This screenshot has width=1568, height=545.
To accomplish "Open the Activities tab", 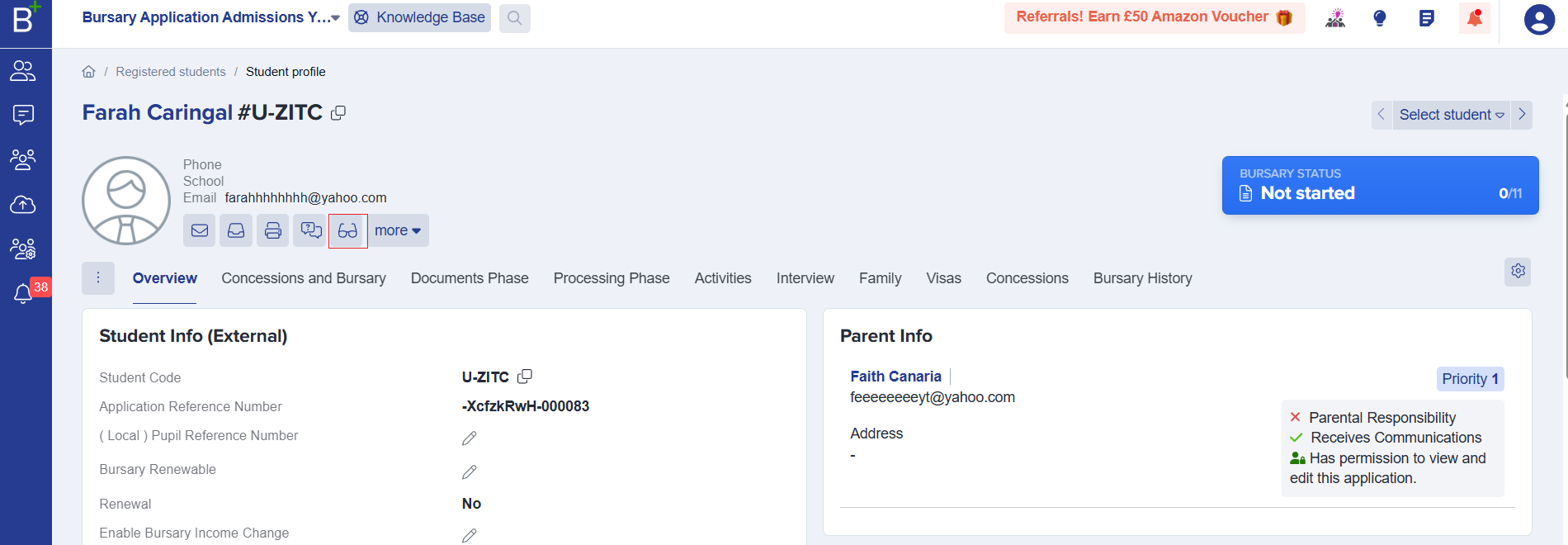I will click(x=723, y=278).
